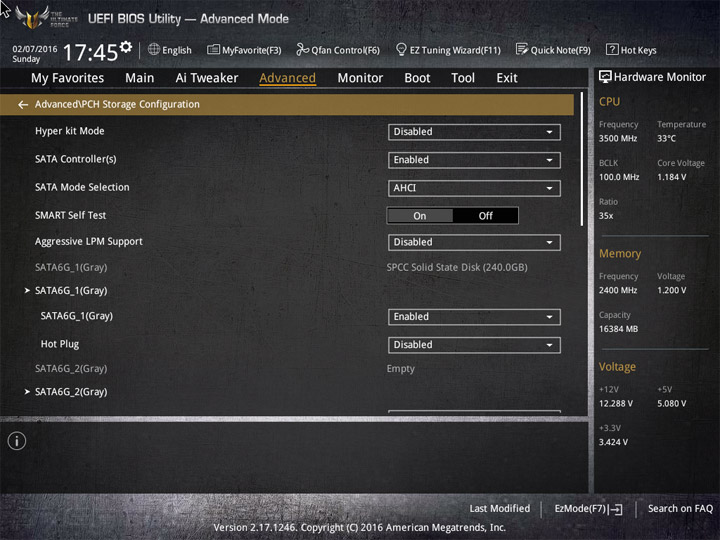Image resolution: width=720 pixels, height=540 pixels.
Task: Click the EzMode(F7) button
Action: coord(588,509)
